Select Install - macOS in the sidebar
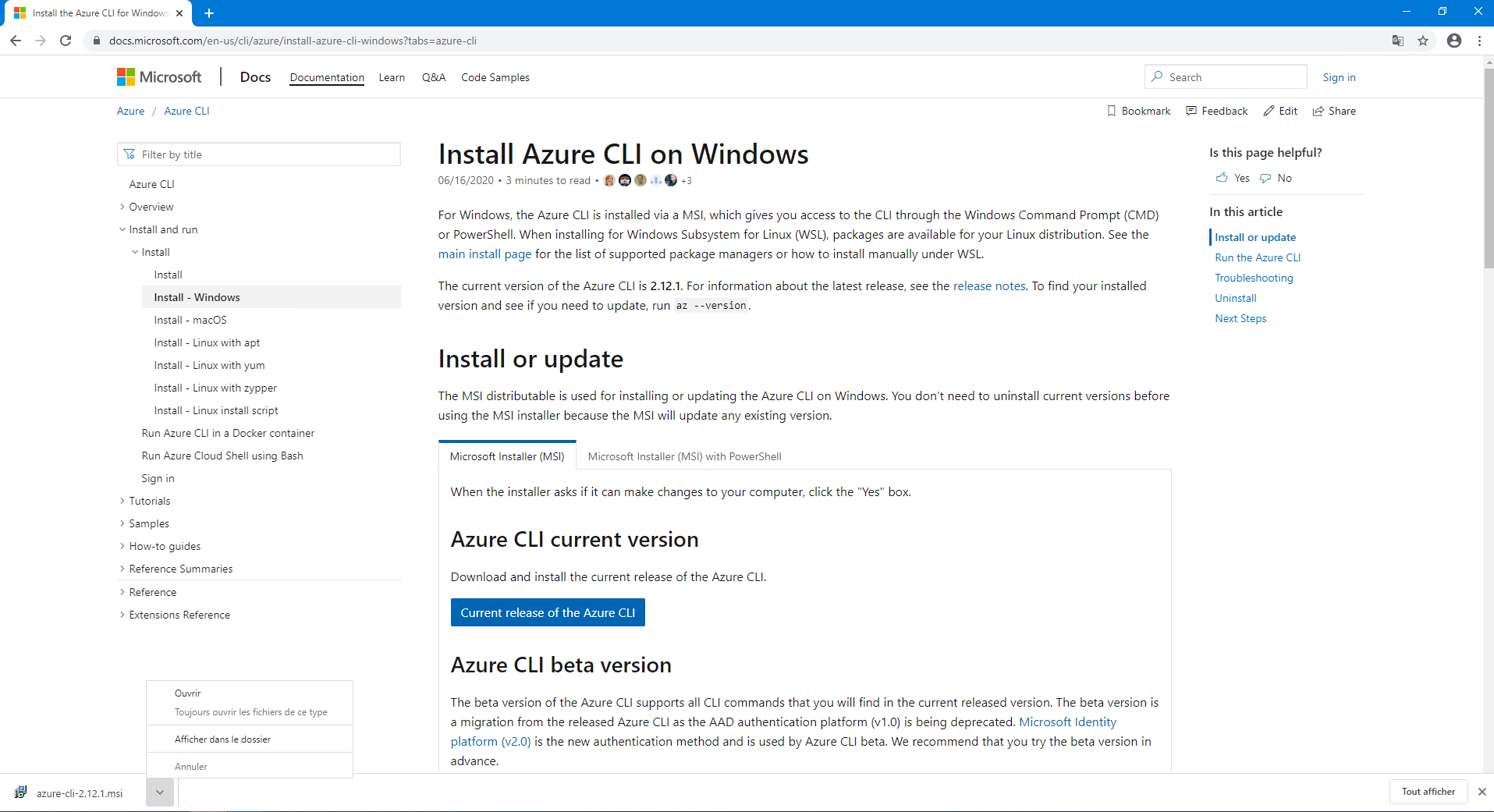Screen dimensions: 1494x812 pos(190,320)
